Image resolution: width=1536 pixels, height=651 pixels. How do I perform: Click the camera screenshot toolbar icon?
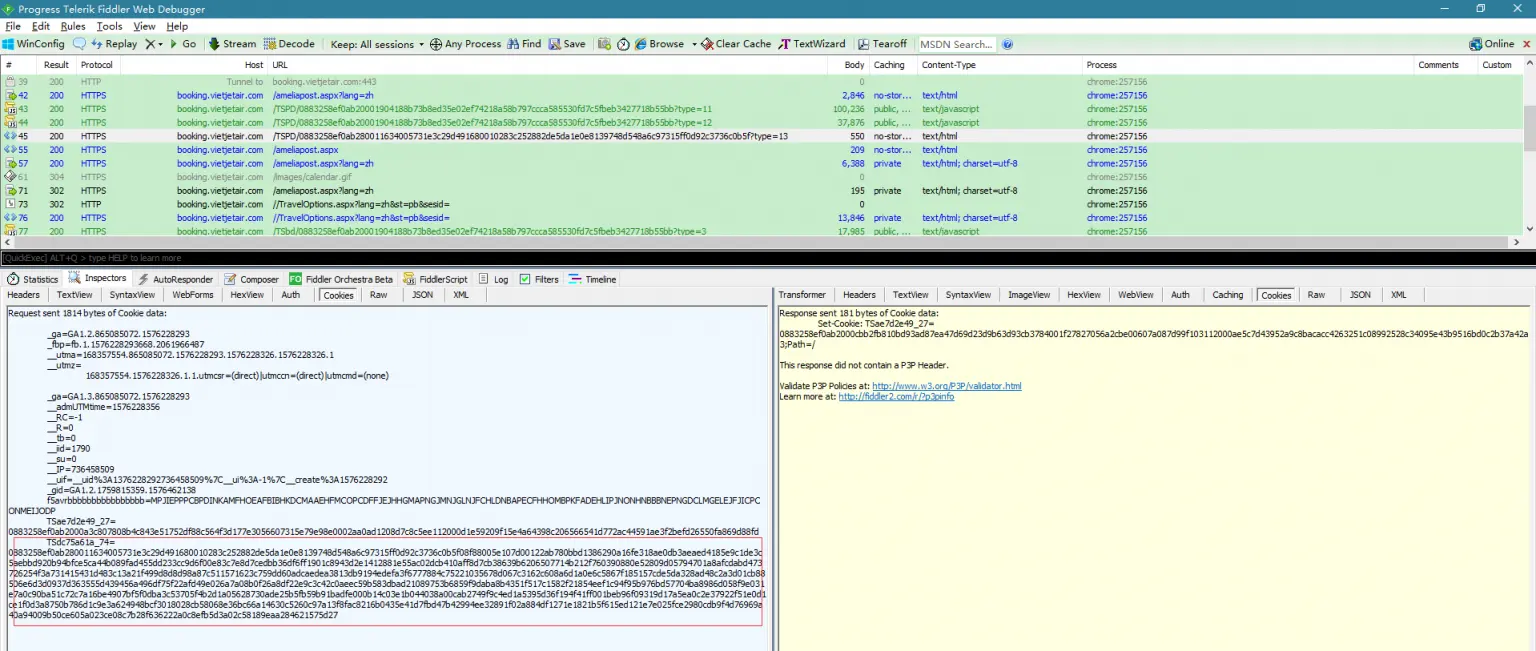[605, 44]
